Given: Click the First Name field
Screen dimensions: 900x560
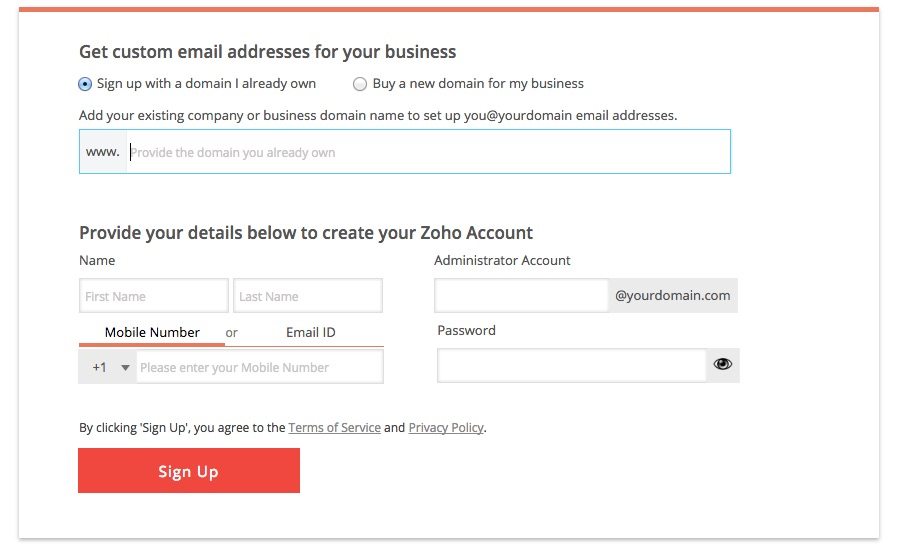Looking at the screenshot, I should click(x=154, y=296).
